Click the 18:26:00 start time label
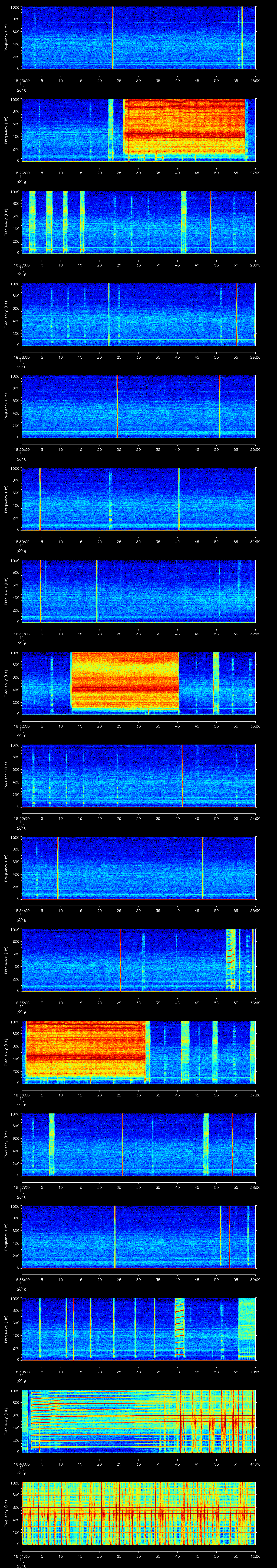The width and height of the screenshot is (277, 1568). [21, 173]
